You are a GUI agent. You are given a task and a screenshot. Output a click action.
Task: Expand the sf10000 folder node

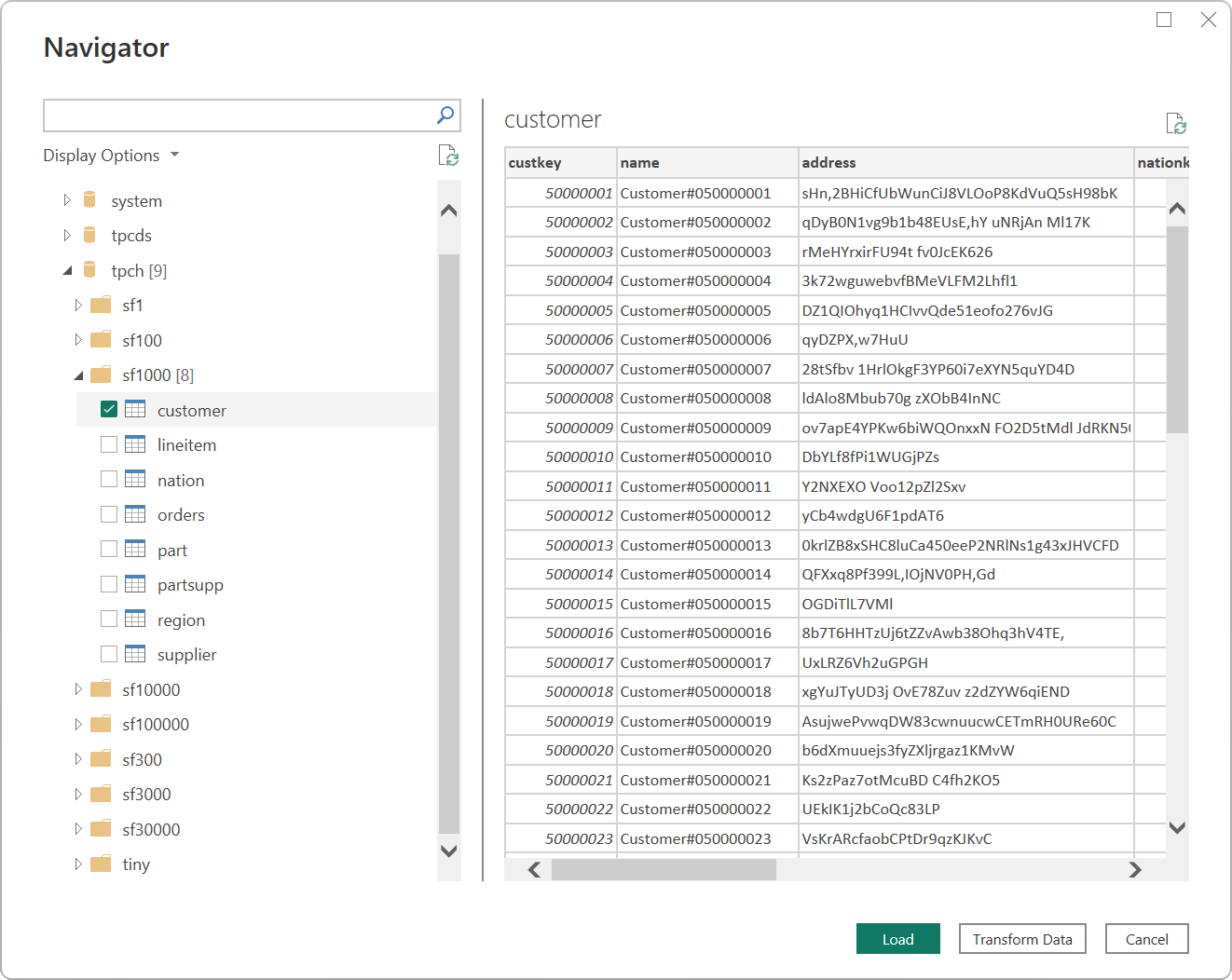click(78, 689)
